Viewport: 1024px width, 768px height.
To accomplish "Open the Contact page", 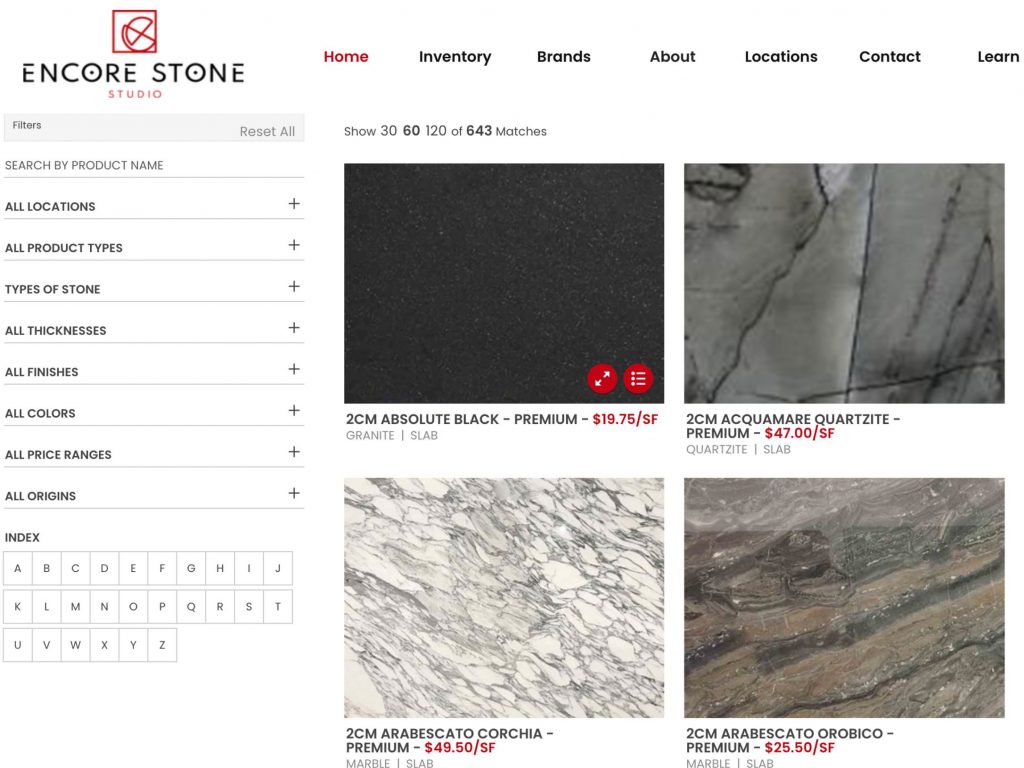I will (890, 57).
